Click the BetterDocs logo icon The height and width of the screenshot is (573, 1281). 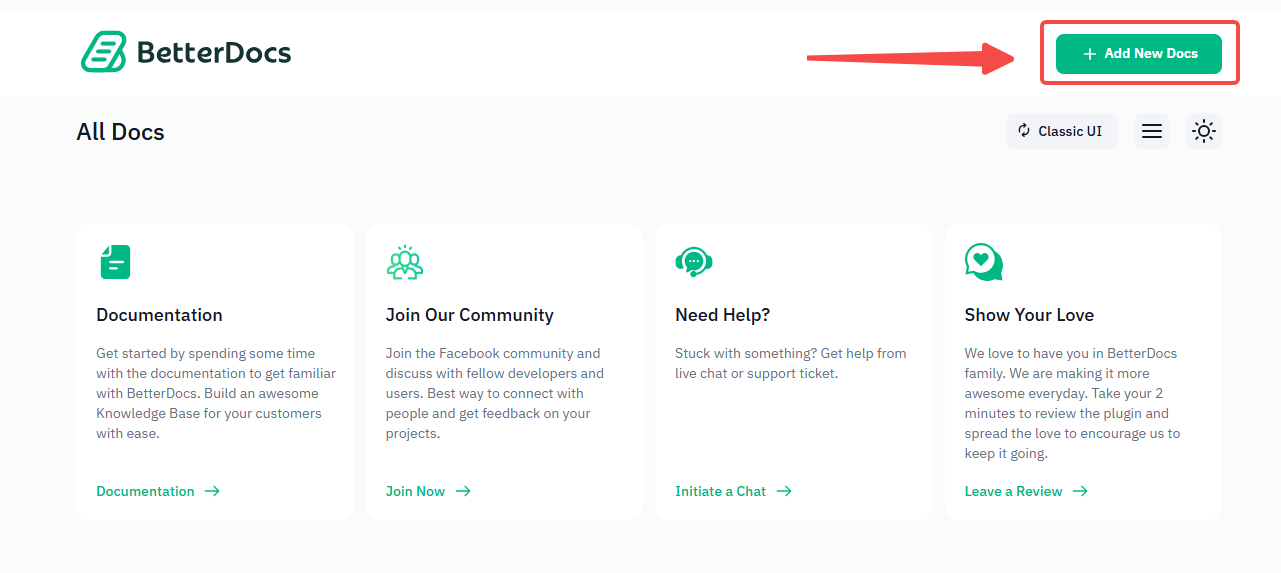(103, 52)
